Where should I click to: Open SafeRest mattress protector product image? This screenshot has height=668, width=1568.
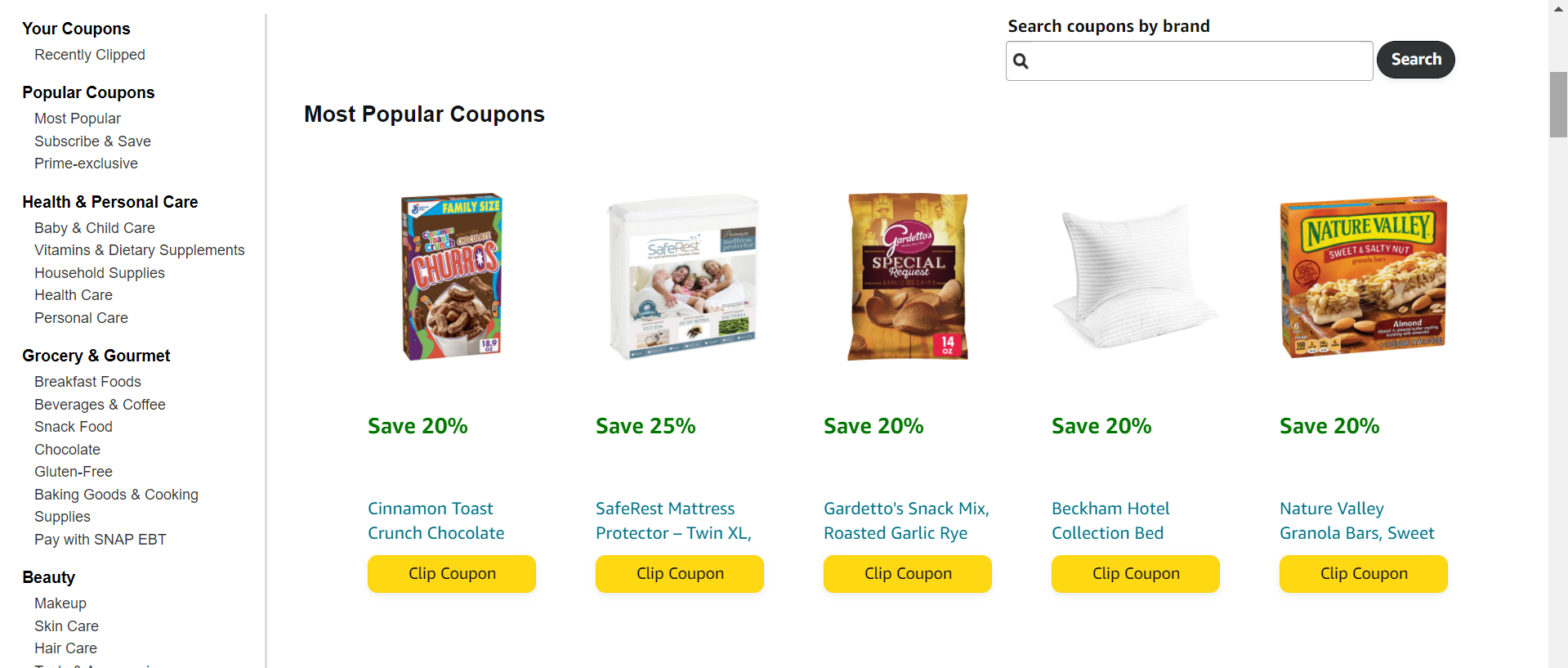pos(682,276)
